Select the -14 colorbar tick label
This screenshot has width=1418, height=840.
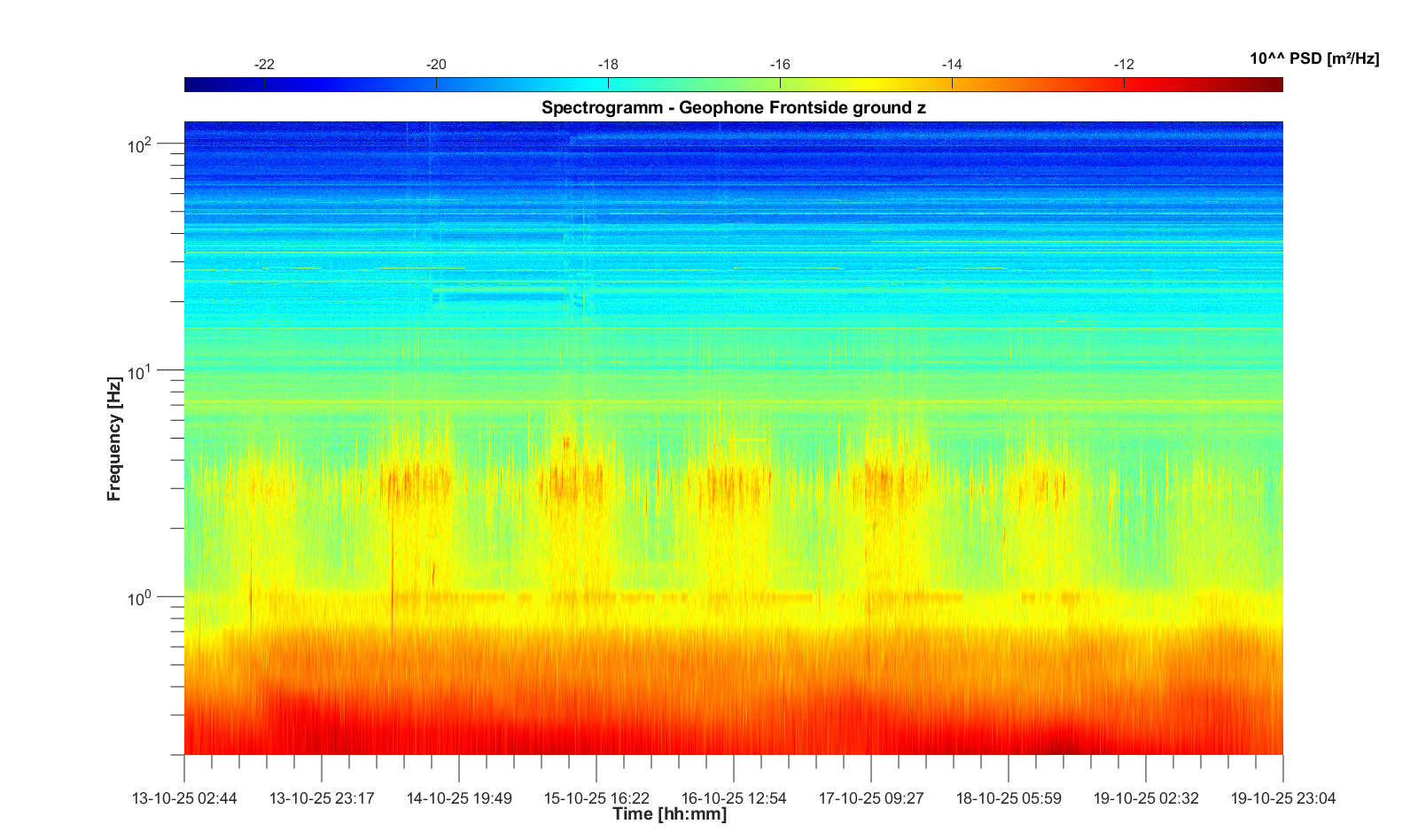952,65
